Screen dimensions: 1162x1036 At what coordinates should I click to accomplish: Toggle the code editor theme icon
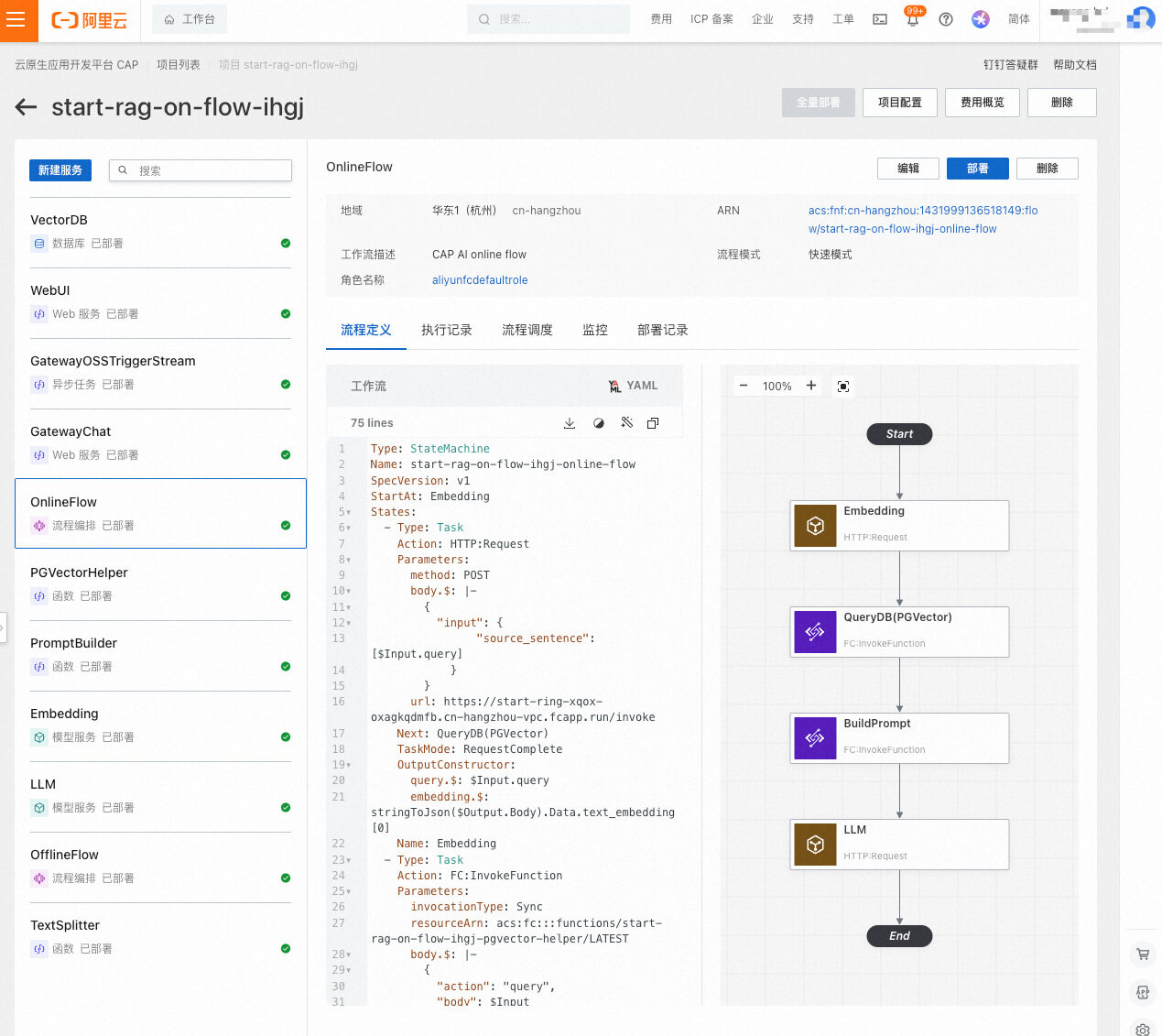pos(599,423)
